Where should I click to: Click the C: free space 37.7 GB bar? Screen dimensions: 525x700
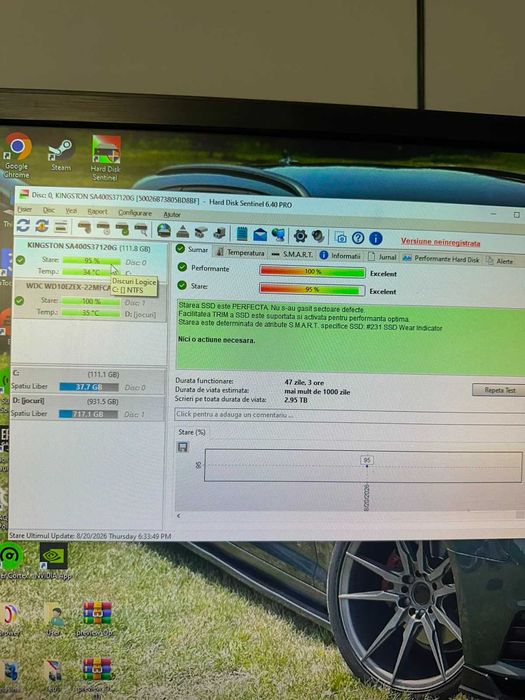coord(89,387)
